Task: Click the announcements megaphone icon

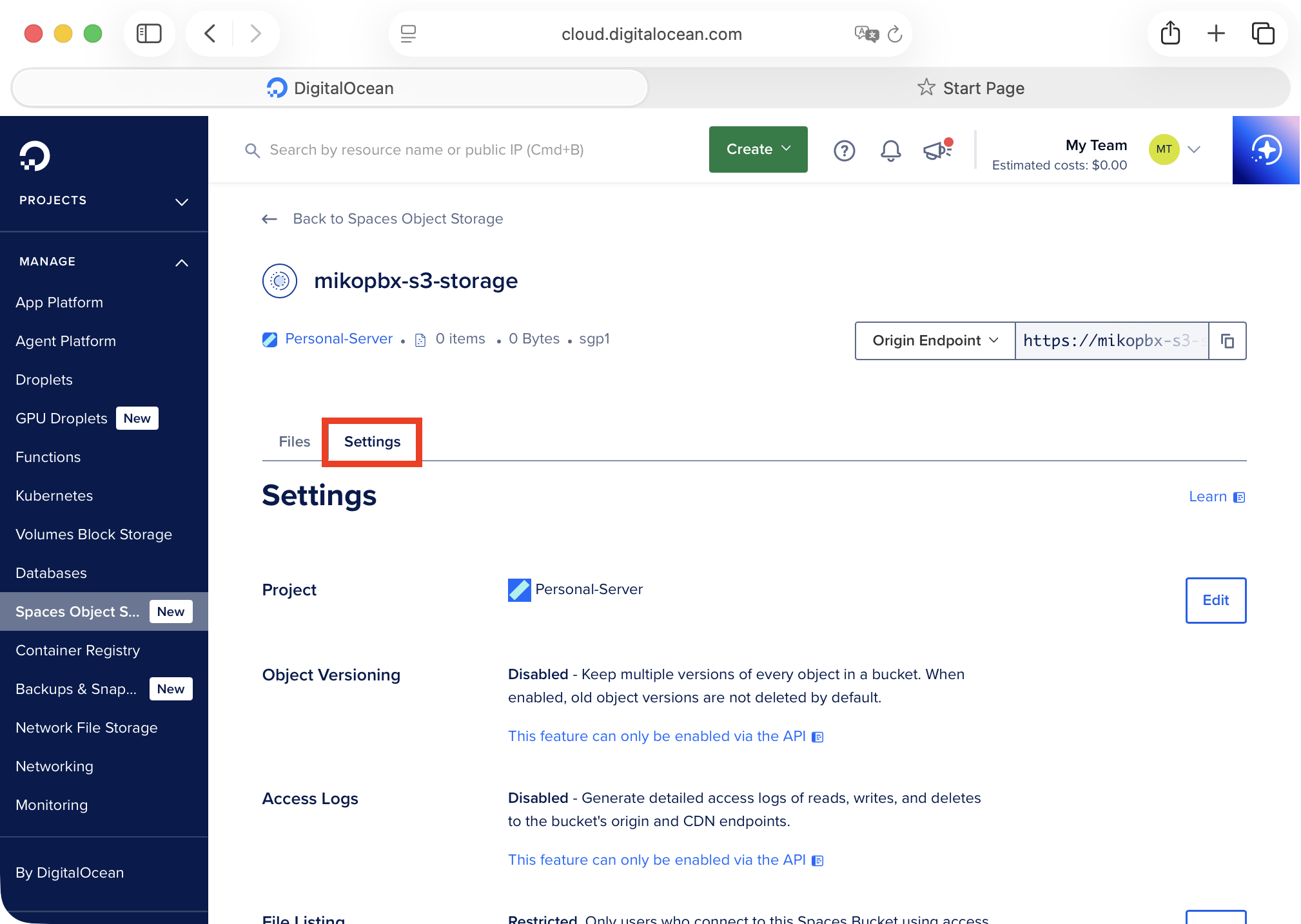Action: 937,150
